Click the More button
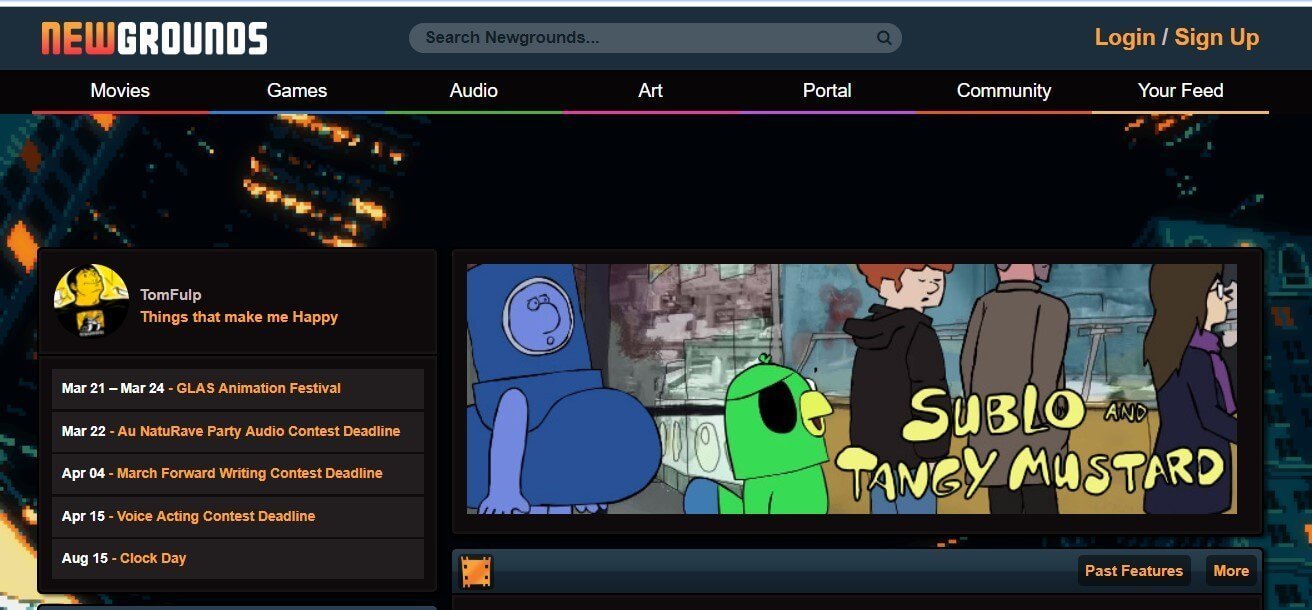The width and height of the screenshot is (1312, 610). (1231, 571)
